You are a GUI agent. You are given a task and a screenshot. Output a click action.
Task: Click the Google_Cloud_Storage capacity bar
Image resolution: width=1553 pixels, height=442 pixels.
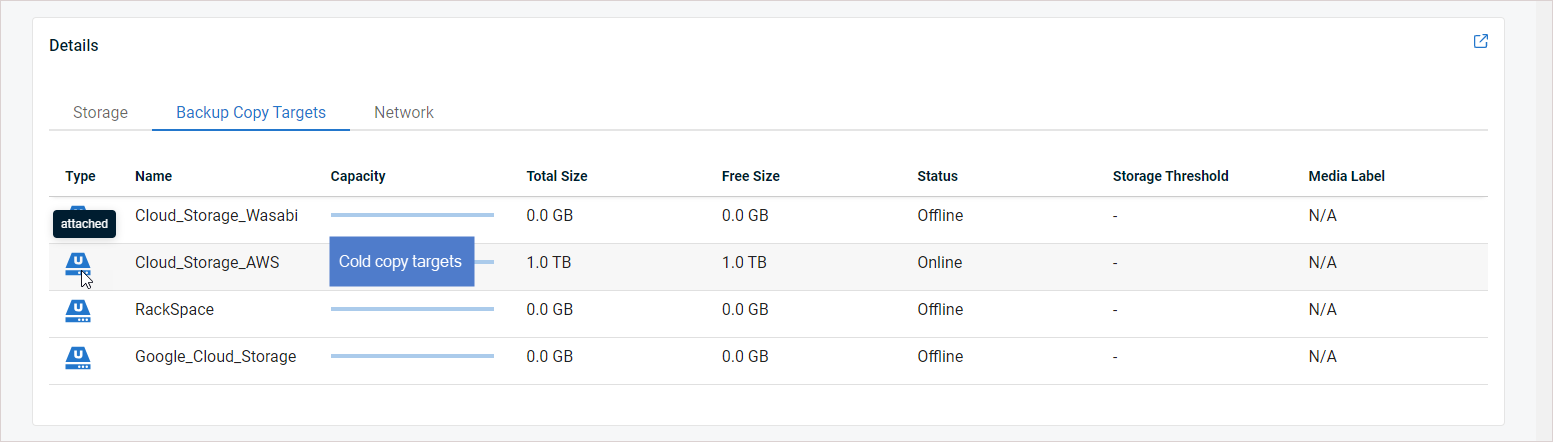412,356
